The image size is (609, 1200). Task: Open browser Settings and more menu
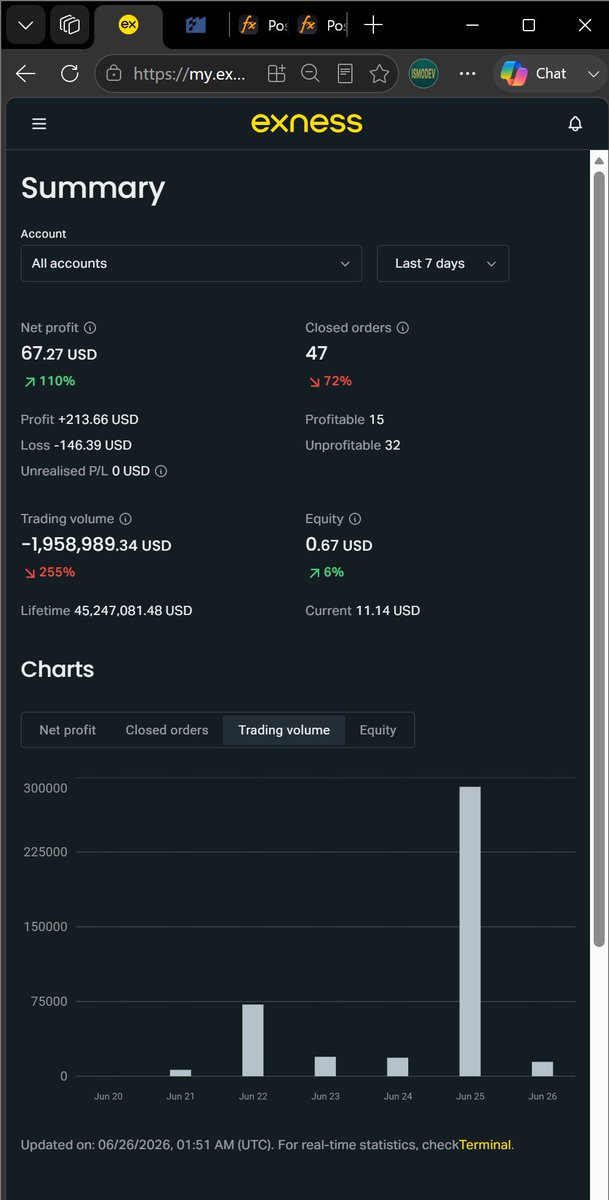468,73
